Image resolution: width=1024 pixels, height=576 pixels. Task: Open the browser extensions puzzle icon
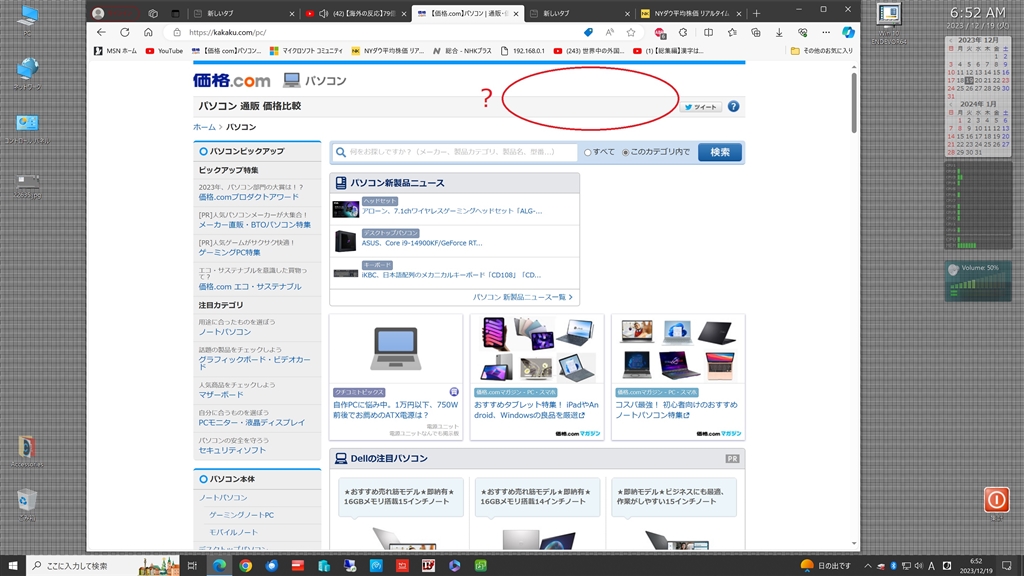pos(683,32)
